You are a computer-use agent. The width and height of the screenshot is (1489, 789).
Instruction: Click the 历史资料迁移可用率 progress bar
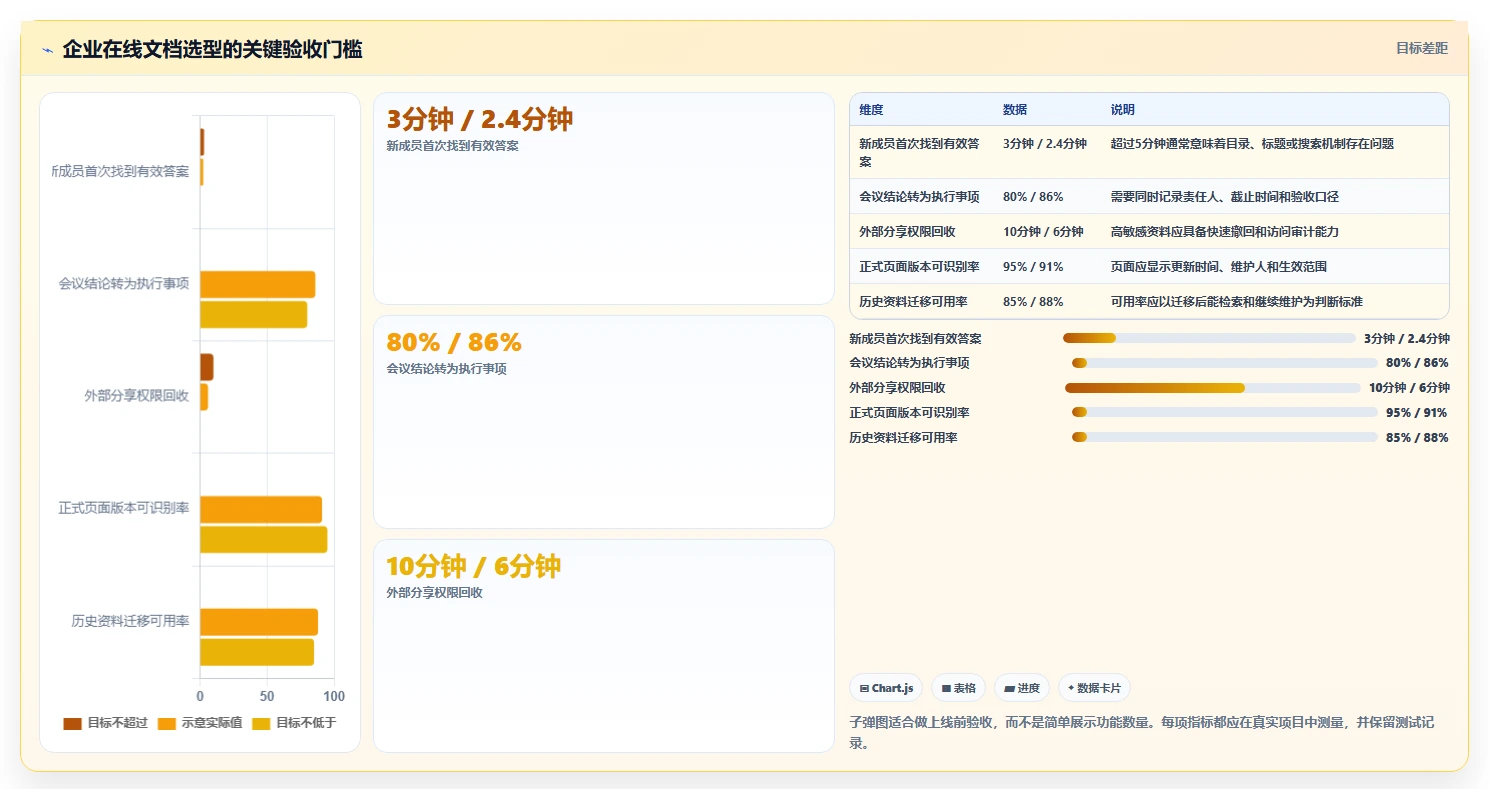click(1224, 437)
